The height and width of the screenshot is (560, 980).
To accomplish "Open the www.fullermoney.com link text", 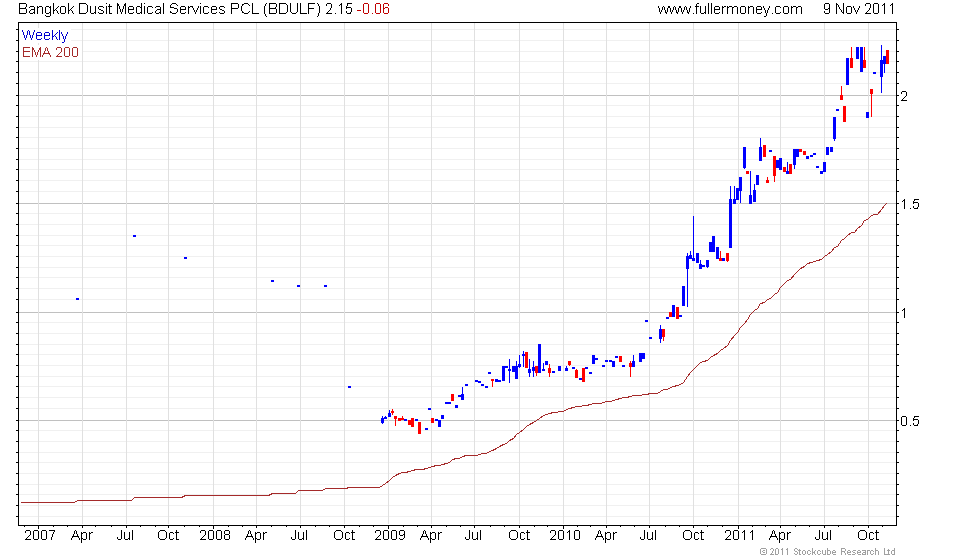I will point(730,9).
